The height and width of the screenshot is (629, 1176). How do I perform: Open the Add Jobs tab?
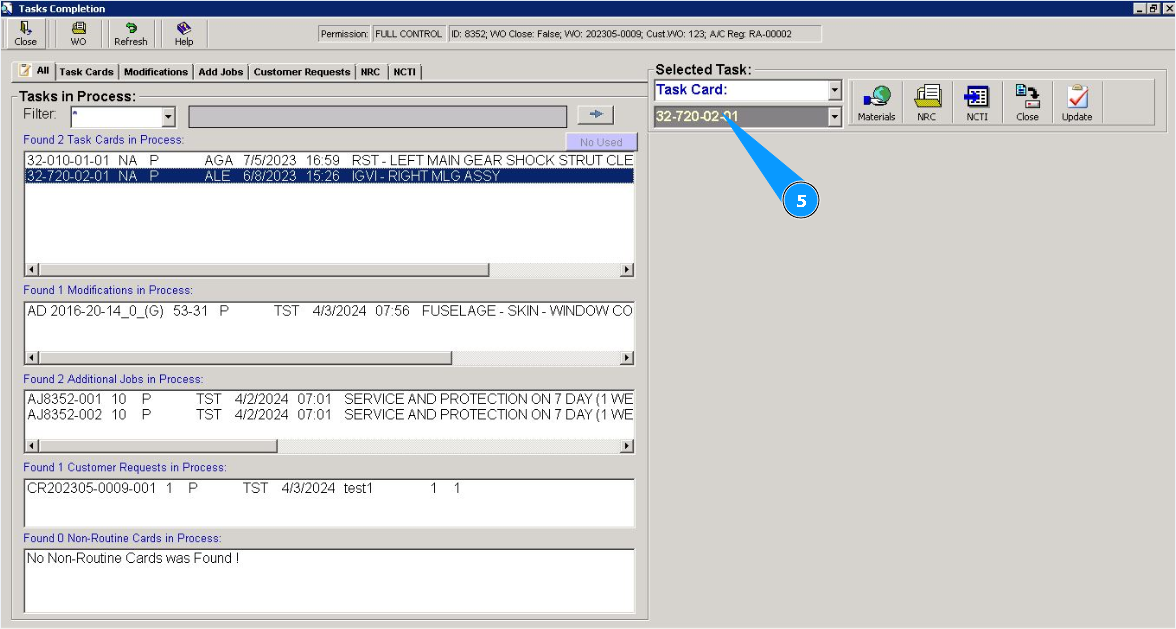point(220,72)
